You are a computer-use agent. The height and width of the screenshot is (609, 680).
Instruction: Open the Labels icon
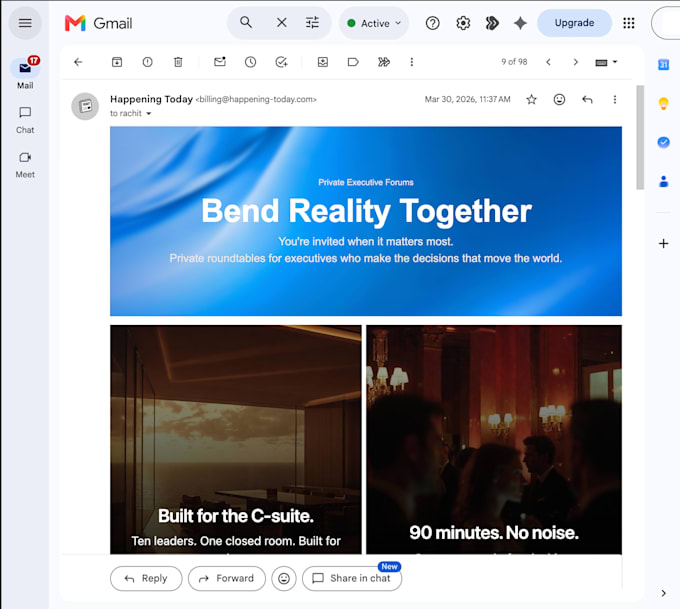(353, 62)
